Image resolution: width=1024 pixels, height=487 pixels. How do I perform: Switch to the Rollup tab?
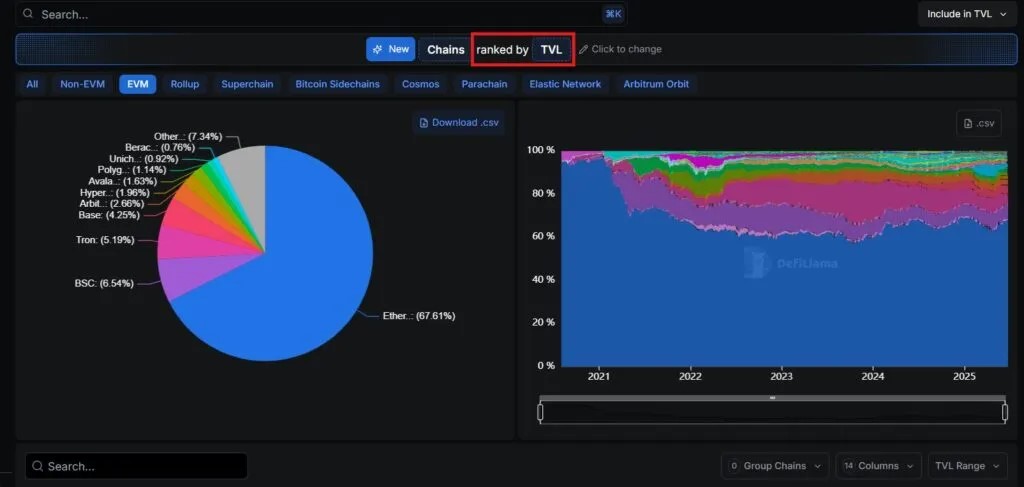pyautogui.click(x=185, y=84)
